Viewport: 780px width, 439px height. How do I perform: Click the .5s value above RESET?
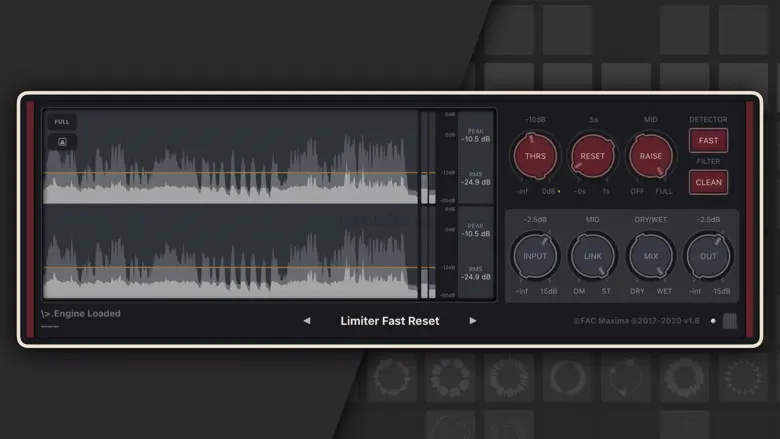click(x=592, y=120)
